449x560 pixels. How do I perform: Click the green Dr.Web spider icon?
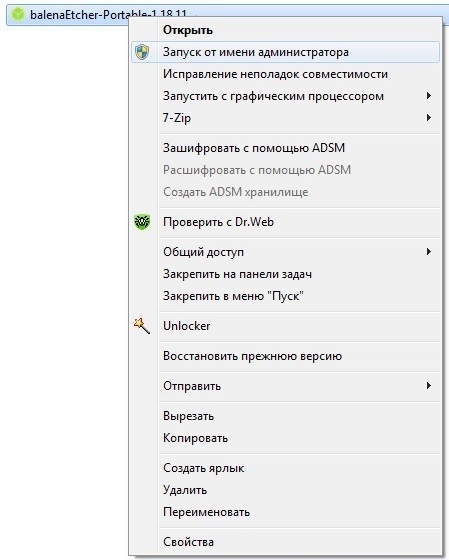click(142, 222)
